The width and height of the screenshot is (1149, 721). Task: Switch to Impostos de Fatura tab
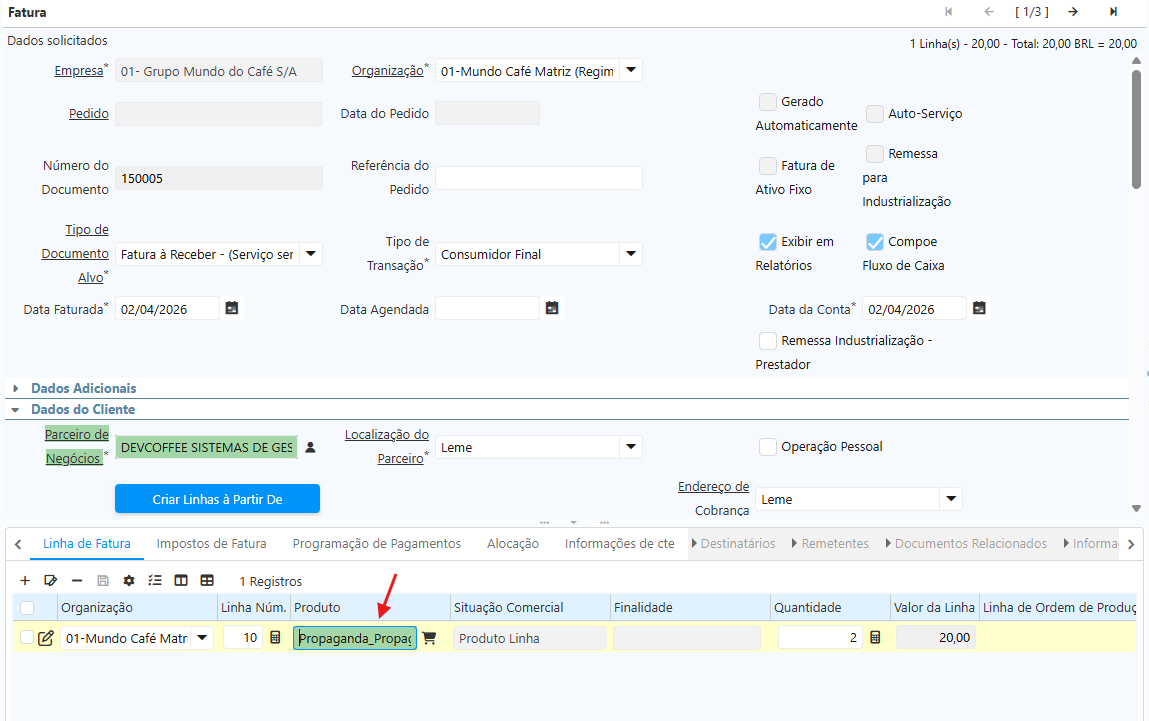[211, 544]
